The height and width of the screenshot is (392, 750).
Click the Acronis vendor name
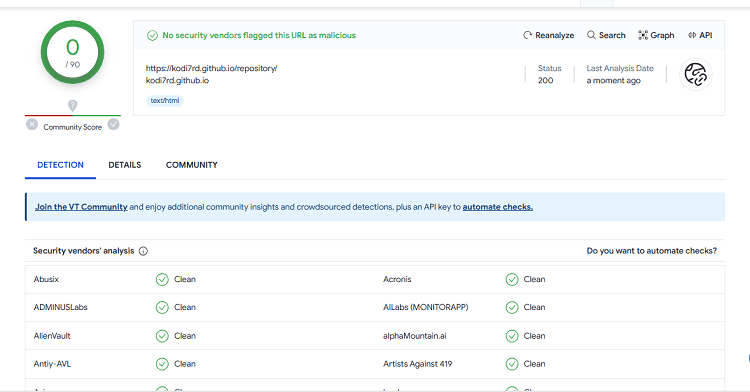coord(397,279)
